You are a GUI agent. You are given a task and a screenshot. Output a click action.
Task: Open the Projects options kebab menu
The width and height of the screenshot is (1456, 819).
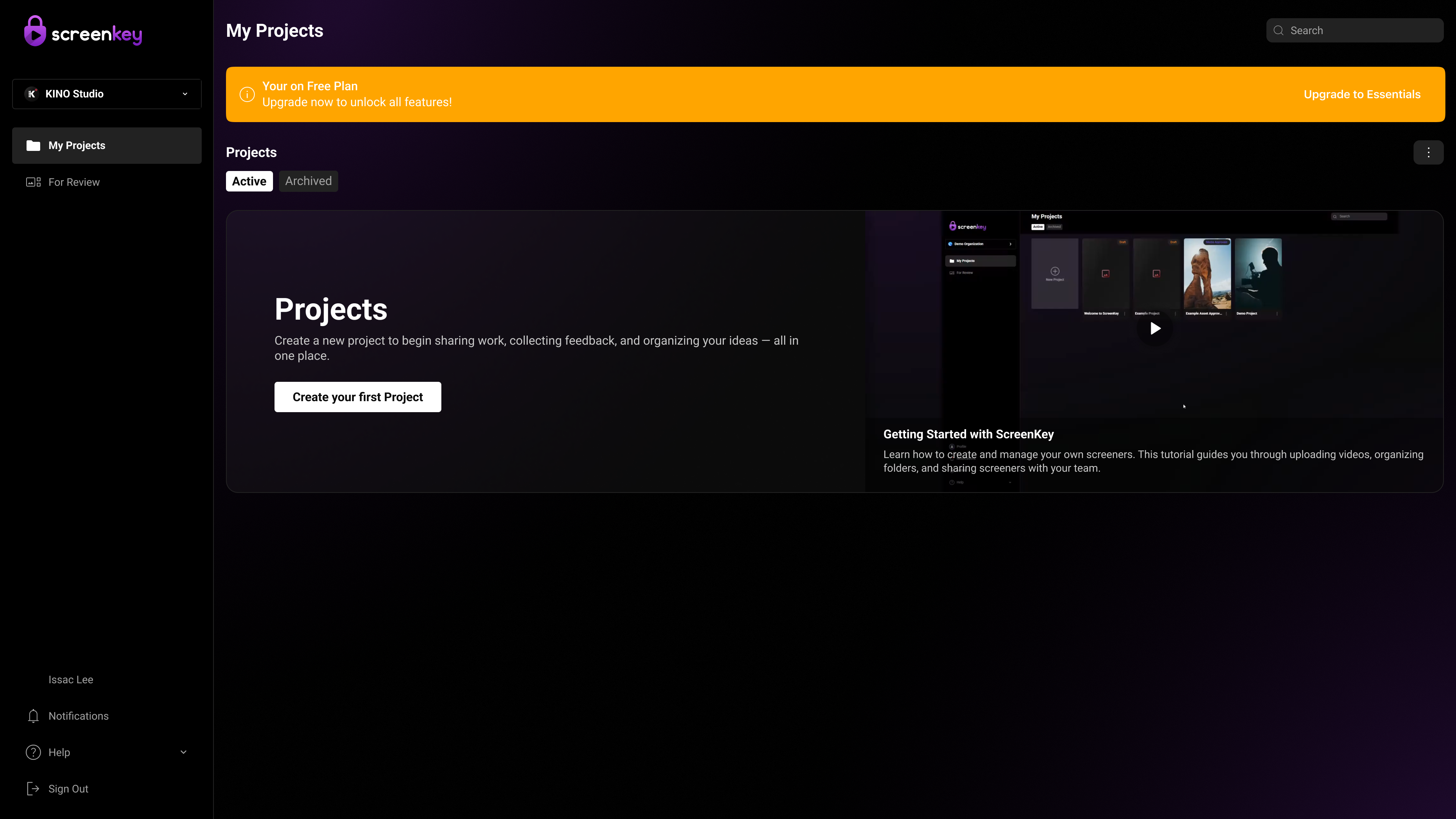(x=1428, y=152)
